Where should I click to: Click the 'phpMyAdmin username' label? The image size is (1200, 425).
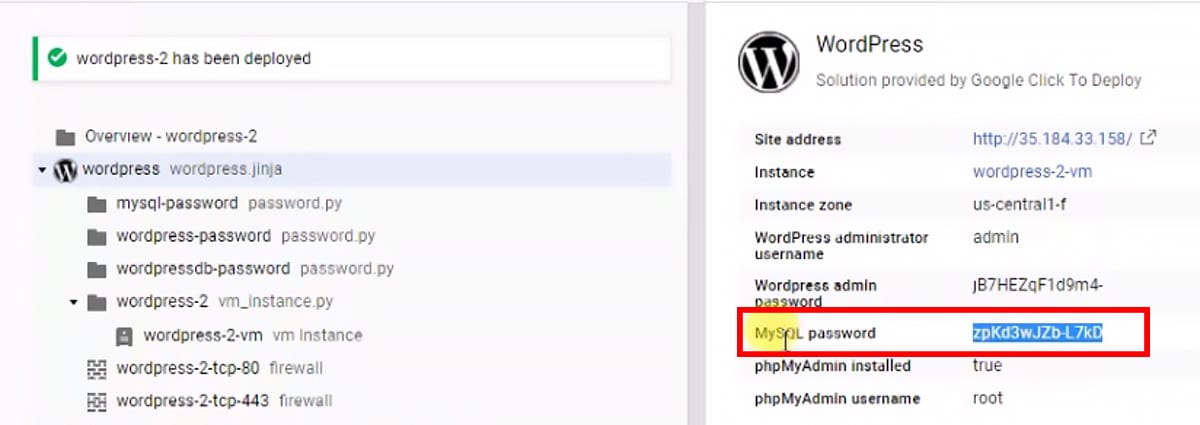(837, 399)
